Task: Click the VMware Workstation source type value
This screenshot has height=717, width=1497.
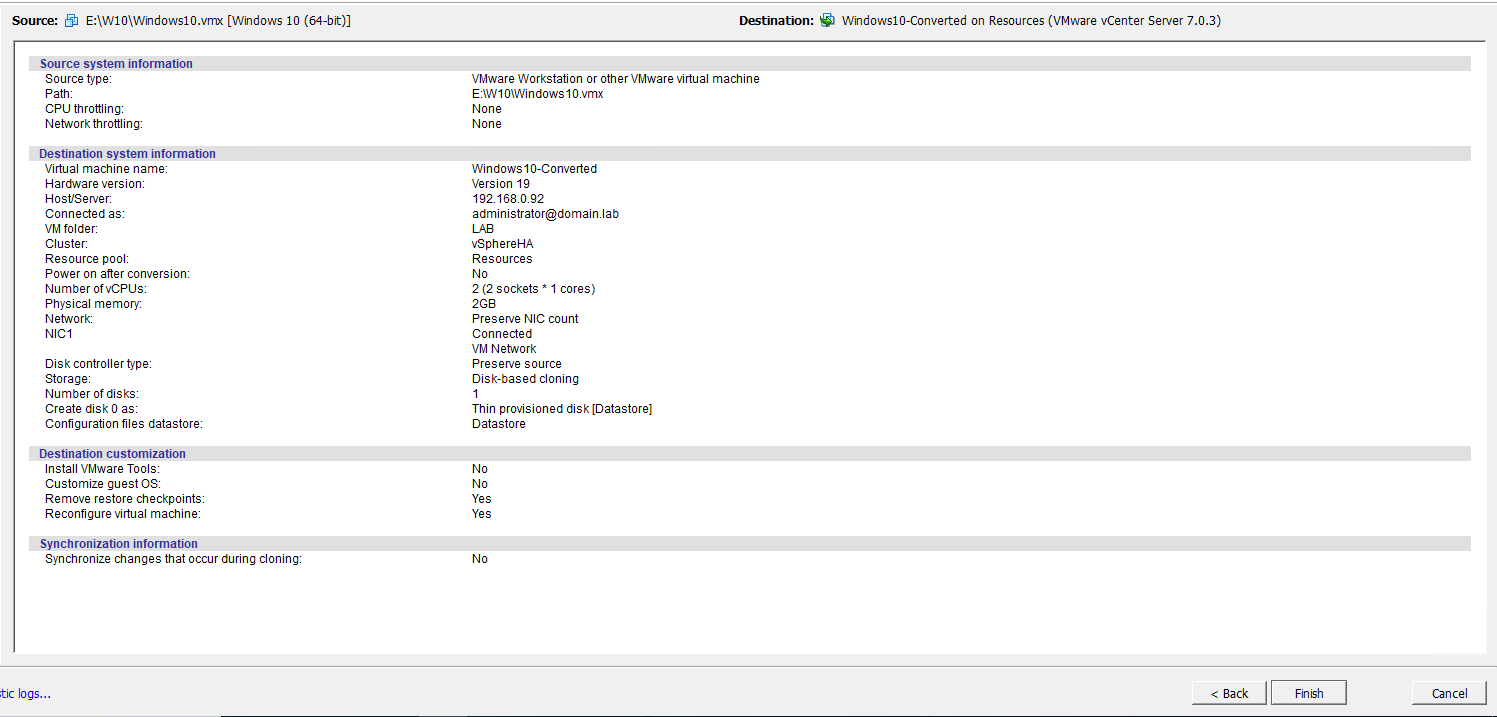Action: tap(616, 79)
